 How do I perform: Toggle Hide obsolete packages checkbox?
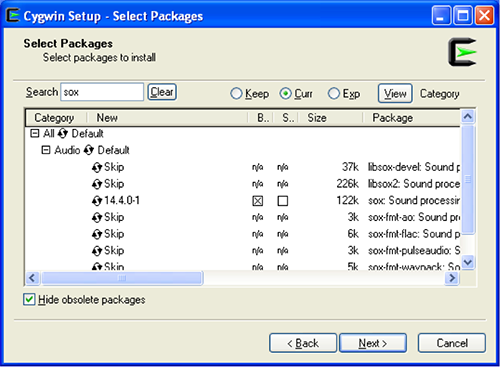29,299
